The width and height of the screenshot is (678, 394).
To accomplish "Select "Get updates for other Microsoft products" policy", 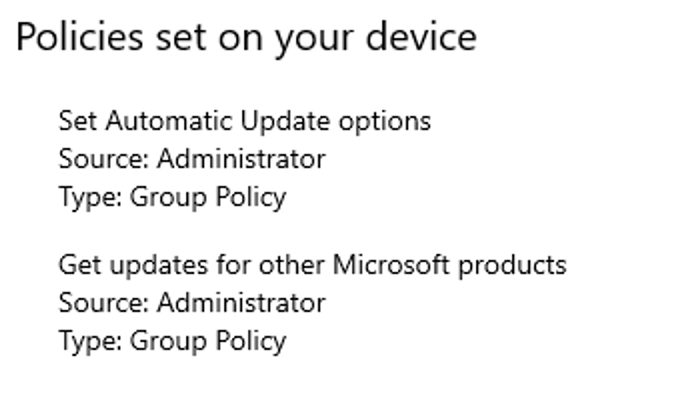I will tap(312, 265).
